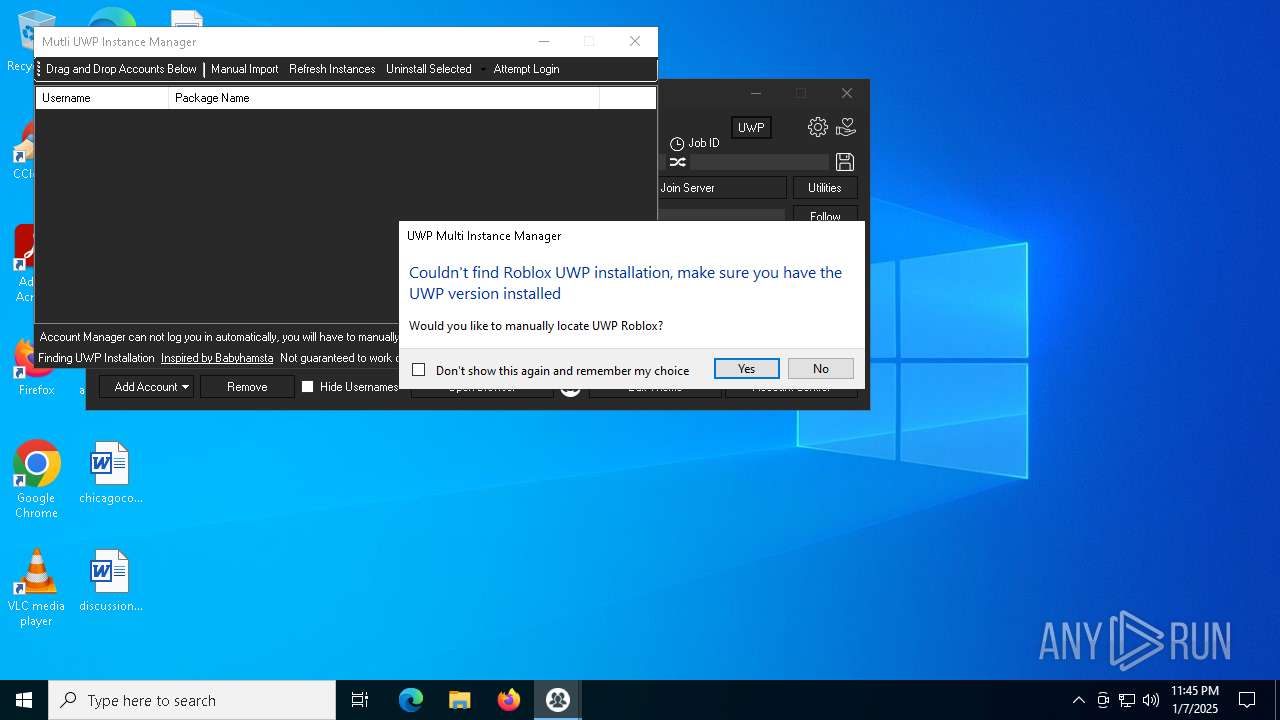This screenshot has width=1280, height=720.
Task: Select Attempt Login in the toolbar
Action: pos(526,69)
